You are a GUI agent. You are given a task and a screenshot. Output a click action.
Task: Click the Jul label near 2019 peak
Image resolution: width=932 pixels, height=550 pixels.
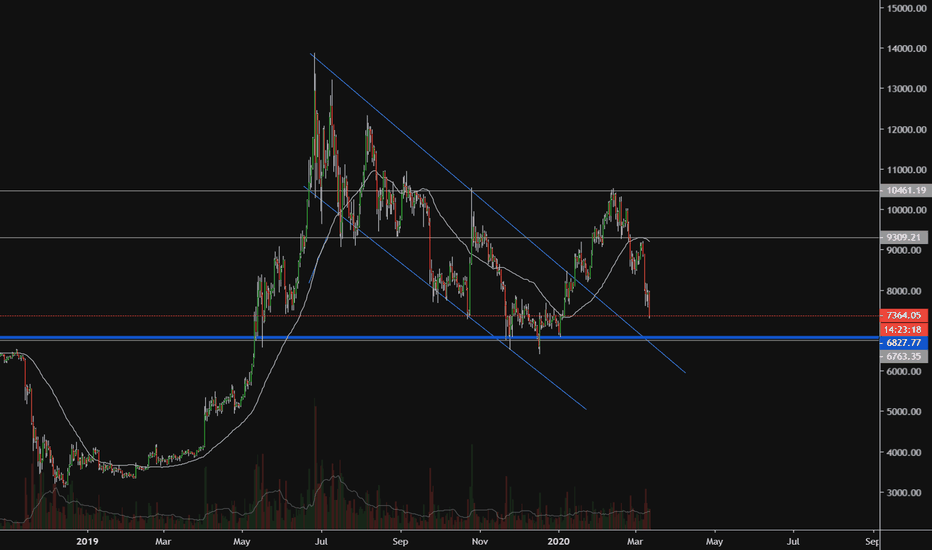point(322,542)
